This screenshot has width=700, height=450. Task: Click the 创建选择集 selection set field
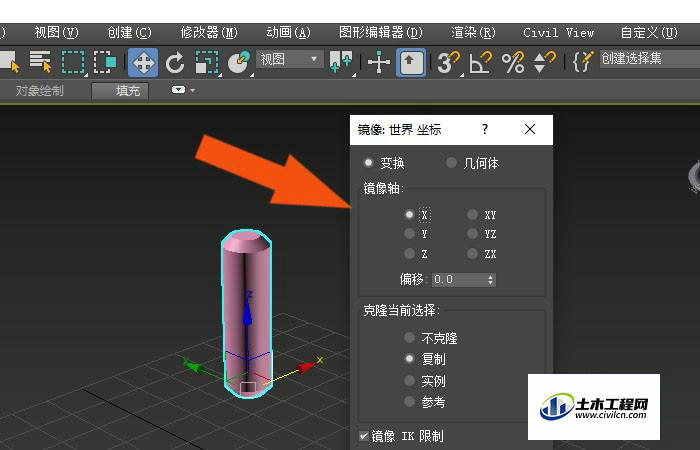click(650, 59)
